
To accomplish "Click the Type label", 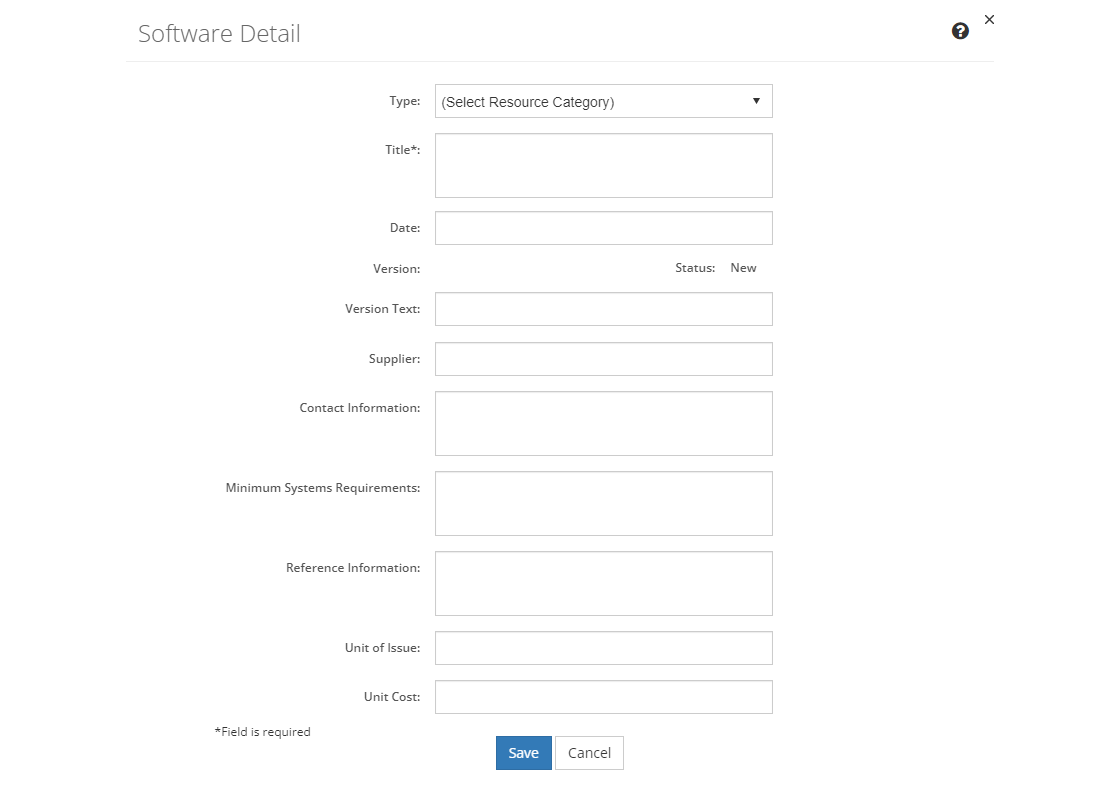I will [404, 101].
